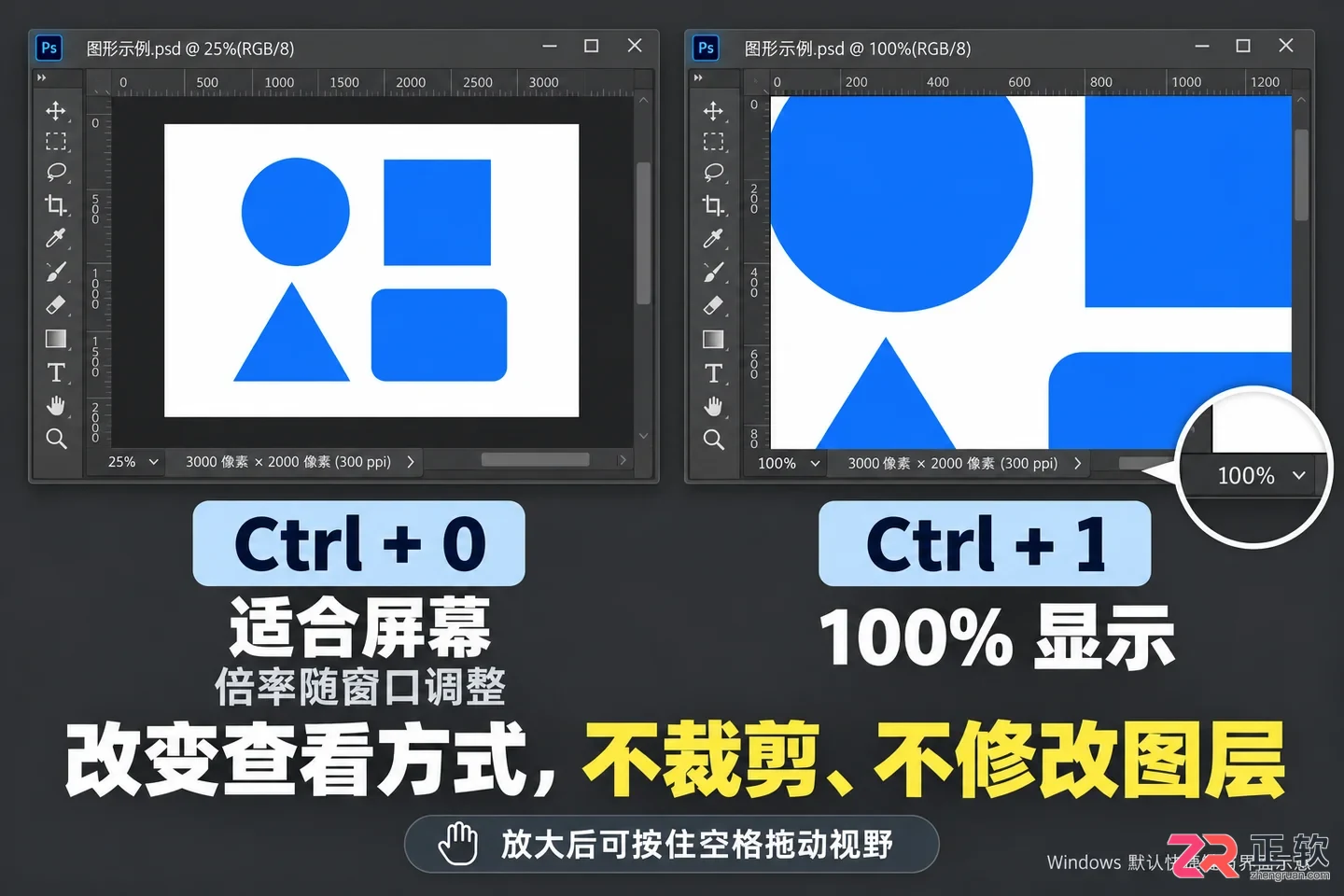The height and width of the screenshot is (896, 1344).
Task: Click the Ctrl + 1 shortcut label
Action: click(x=985, y=544)
